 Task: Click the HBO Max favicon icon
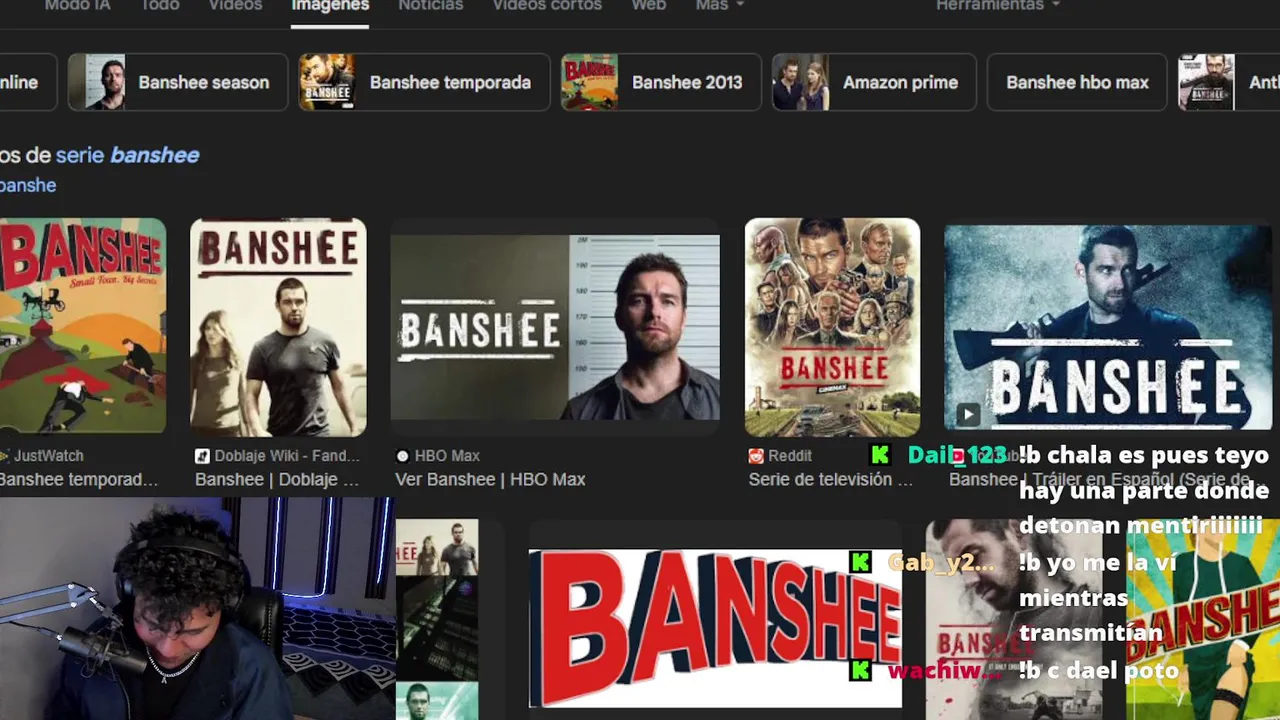[403, 455]
